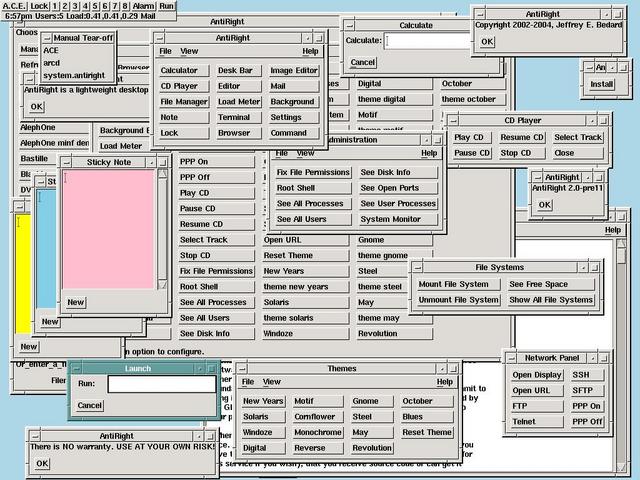The image size is (640, 480).
Task: Start Terminal from the AntiRight launcher panel
Action: [x=235, y=117]
